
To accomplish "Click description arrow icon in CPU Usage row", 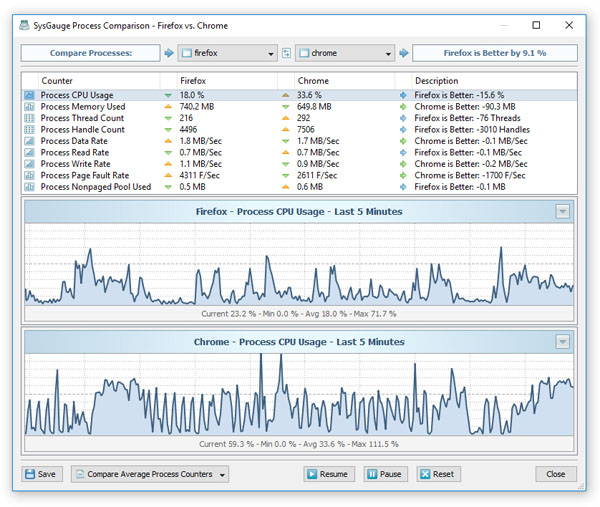I will tap(403, 95).
